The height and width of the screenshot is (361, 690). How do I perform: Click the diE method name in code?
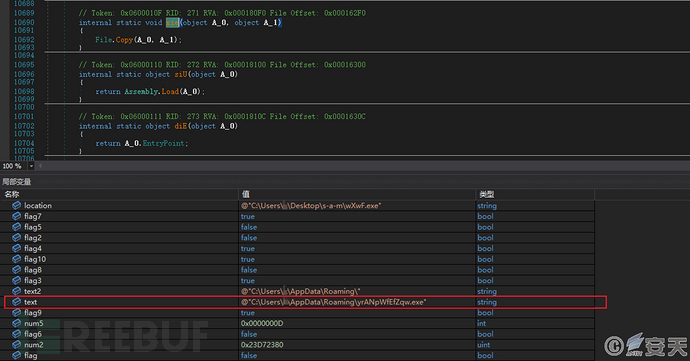click(x=180, y=126)
